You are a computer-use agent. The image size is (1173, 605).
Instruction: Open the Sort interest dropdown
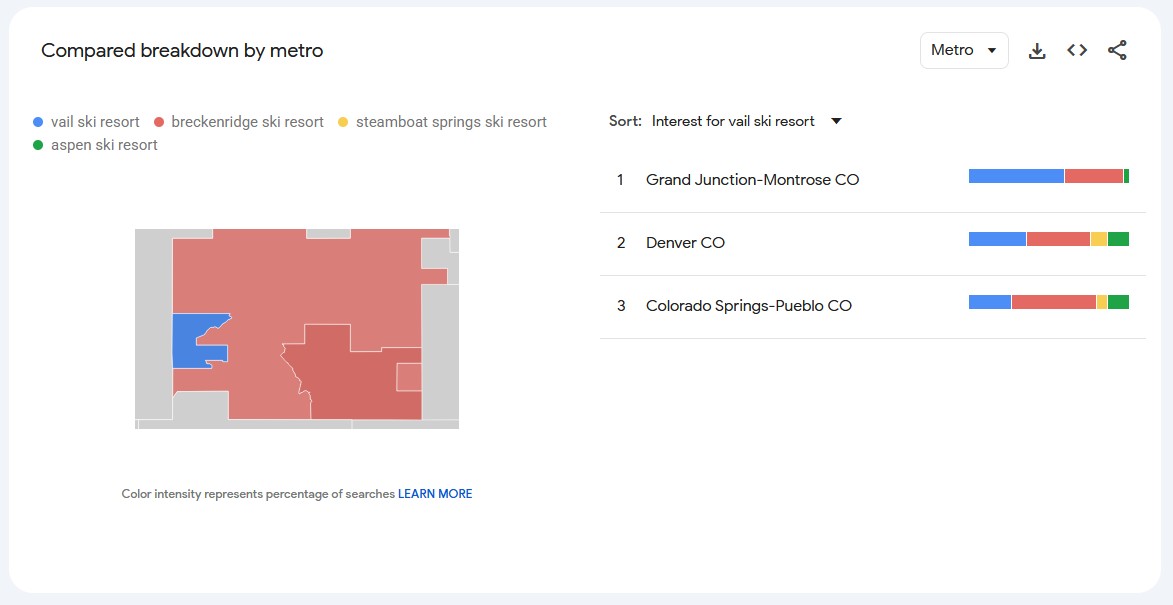point(836,121)
